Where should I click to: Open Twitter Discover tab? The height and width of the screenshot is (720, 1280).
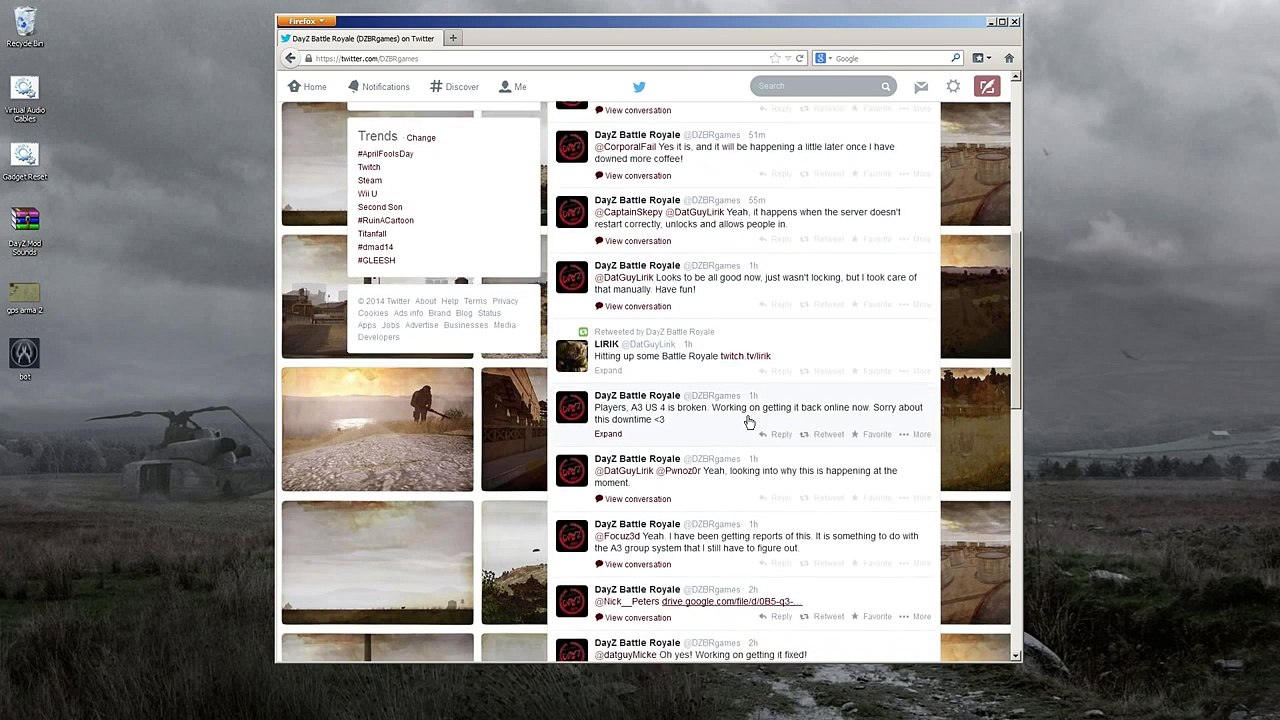pos(455,87)
